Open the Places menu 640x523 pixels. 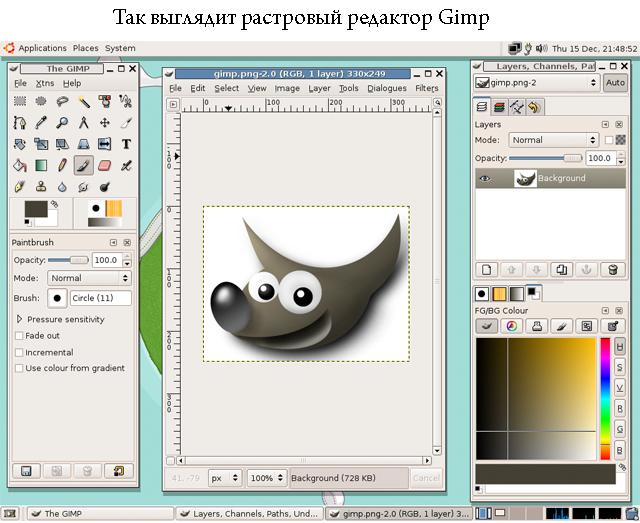point(86,48)
